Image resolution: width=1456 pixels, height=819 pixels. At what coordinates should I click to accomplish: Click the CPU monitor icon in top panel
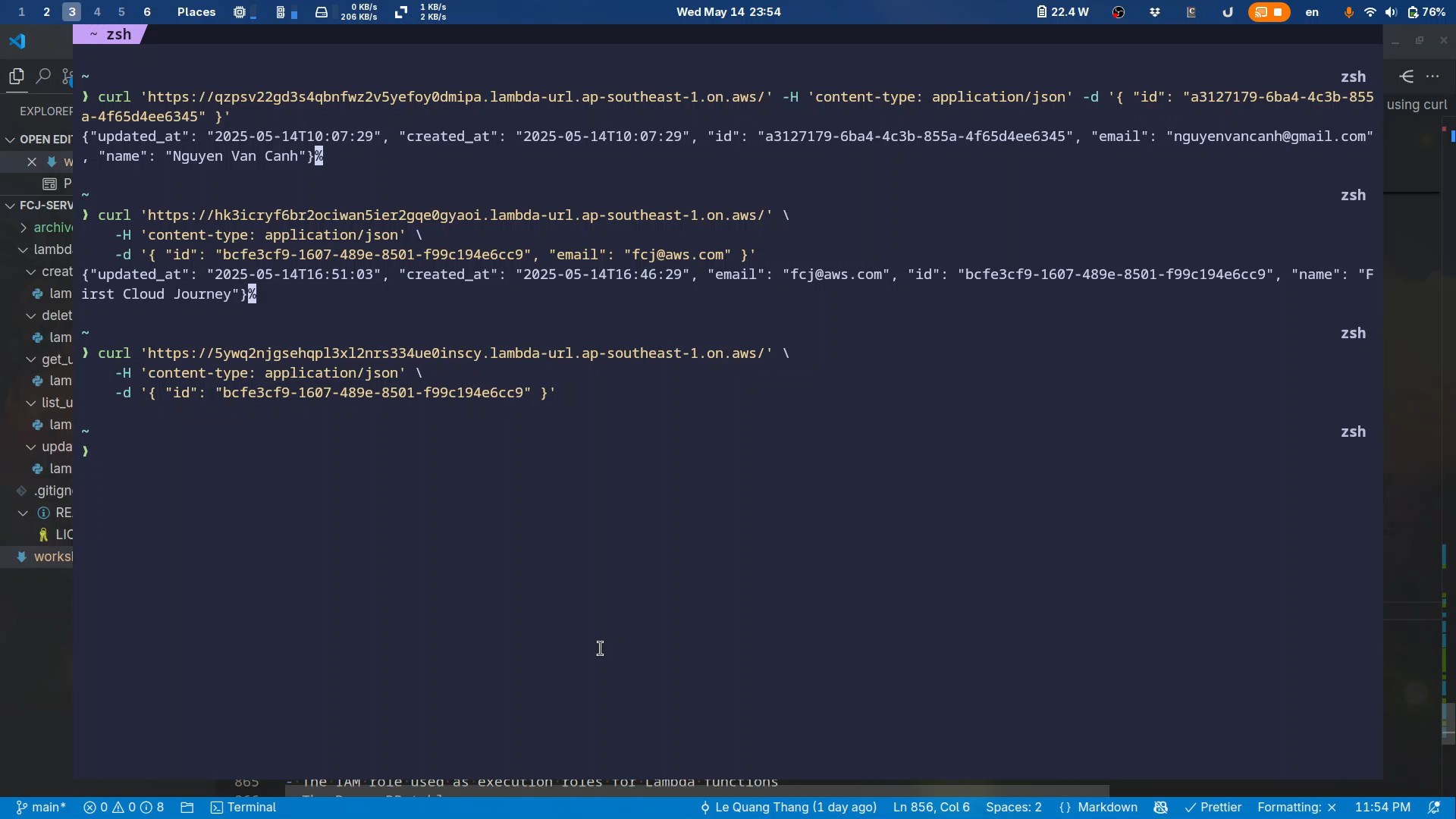click(x=240, y=12)
